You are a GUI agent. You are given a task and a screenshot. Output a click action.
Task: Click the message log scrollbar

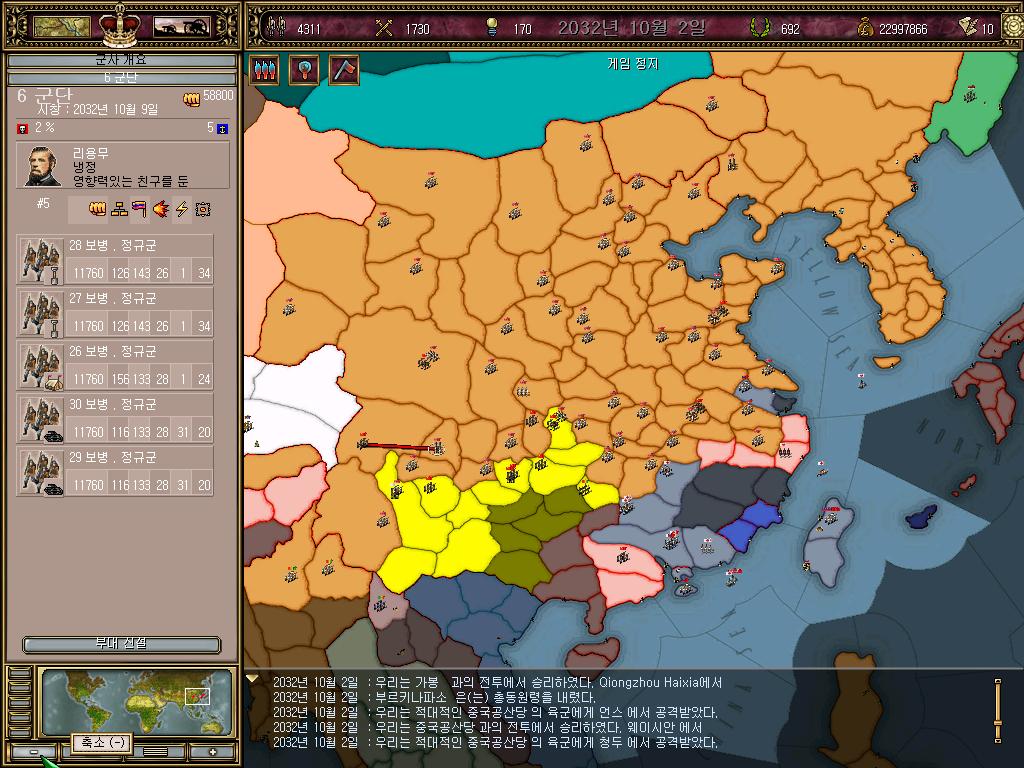(997, 711)
